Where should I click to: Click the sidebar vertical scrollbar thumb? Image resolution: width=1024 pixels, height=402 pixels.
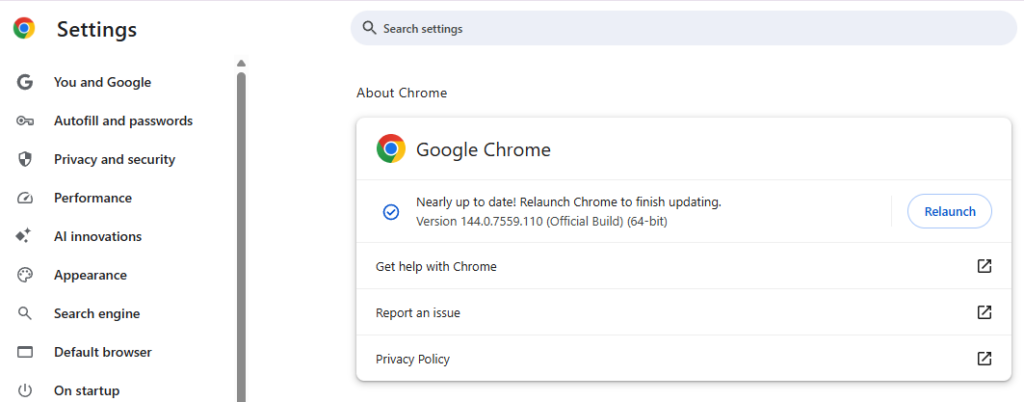(x=241, y=230)
